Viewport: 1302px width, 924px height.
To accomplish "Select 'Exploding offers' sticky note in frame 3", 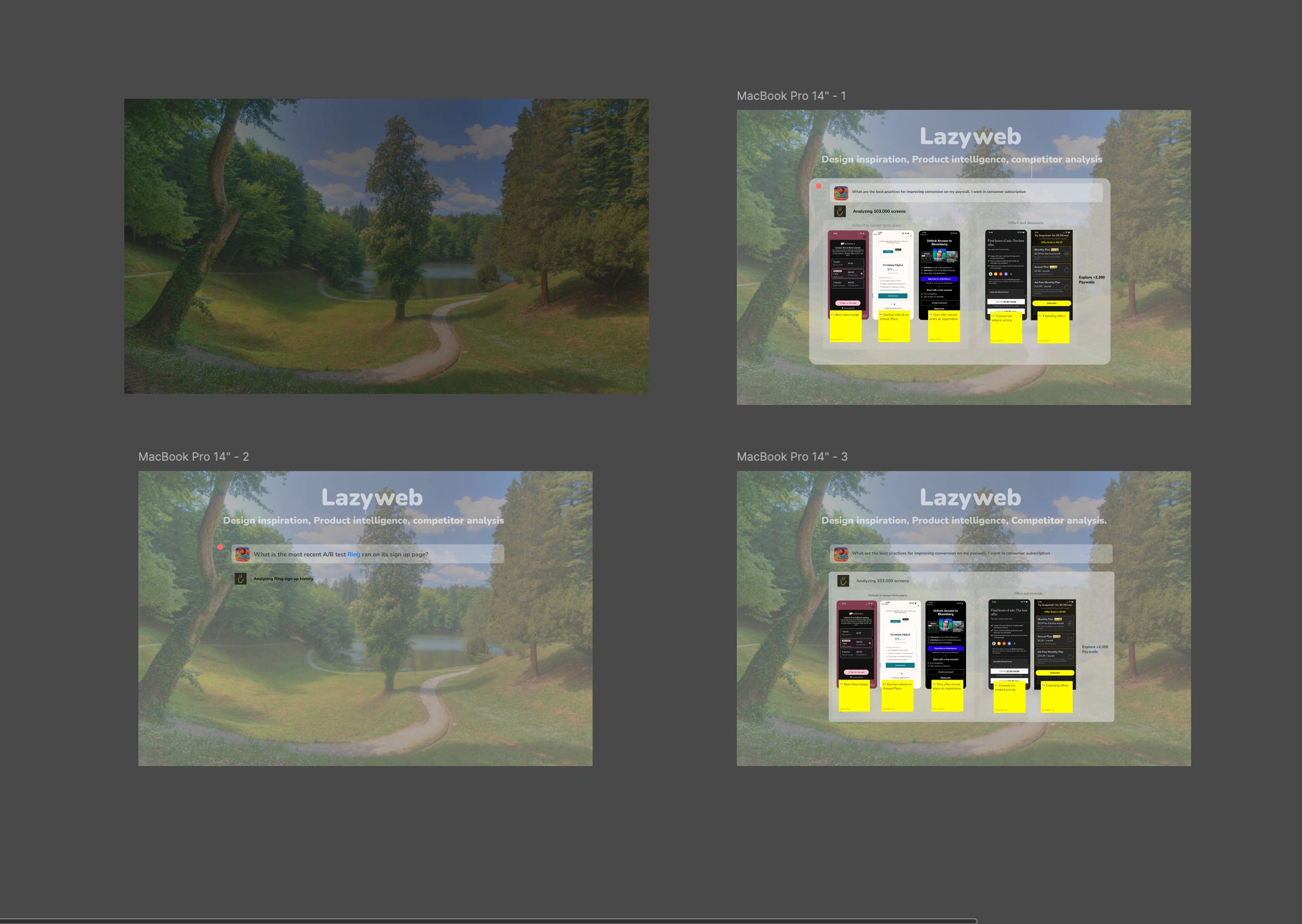I will coord(1057,698).
